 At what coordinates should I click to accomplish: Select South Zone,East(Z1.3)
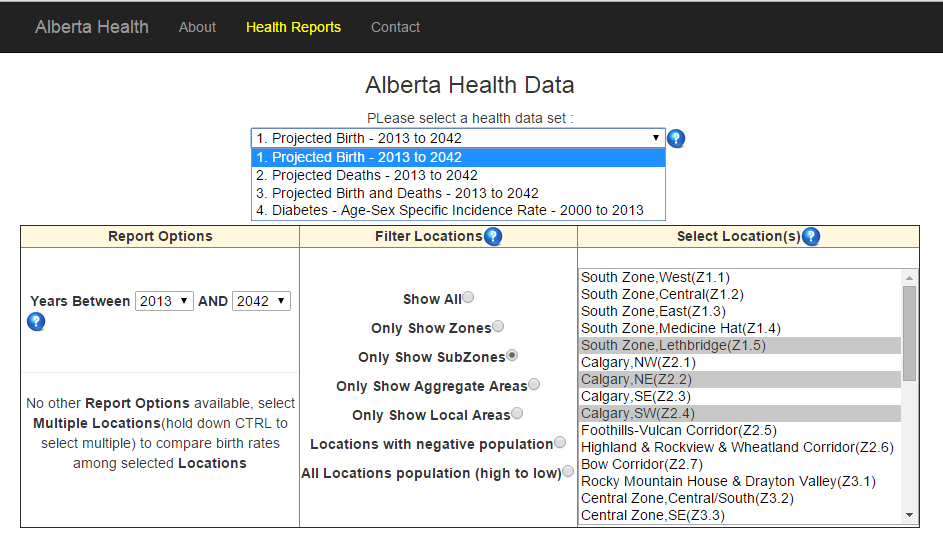740,311
